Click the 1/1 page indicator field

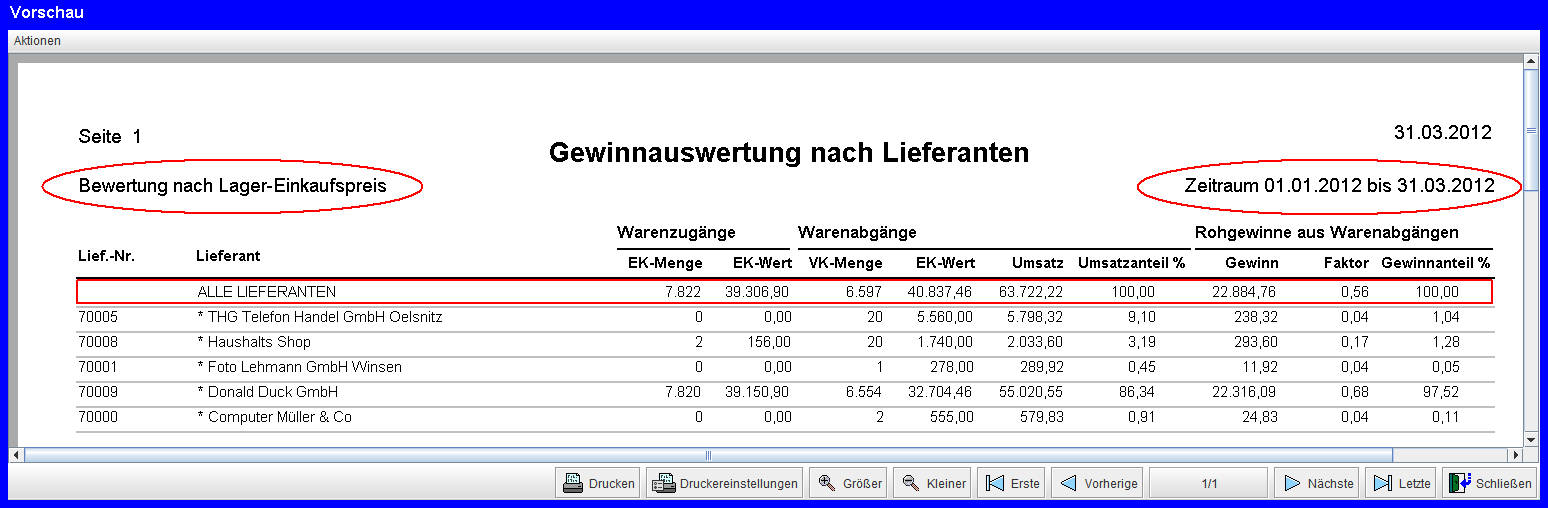coord(1208,483)
